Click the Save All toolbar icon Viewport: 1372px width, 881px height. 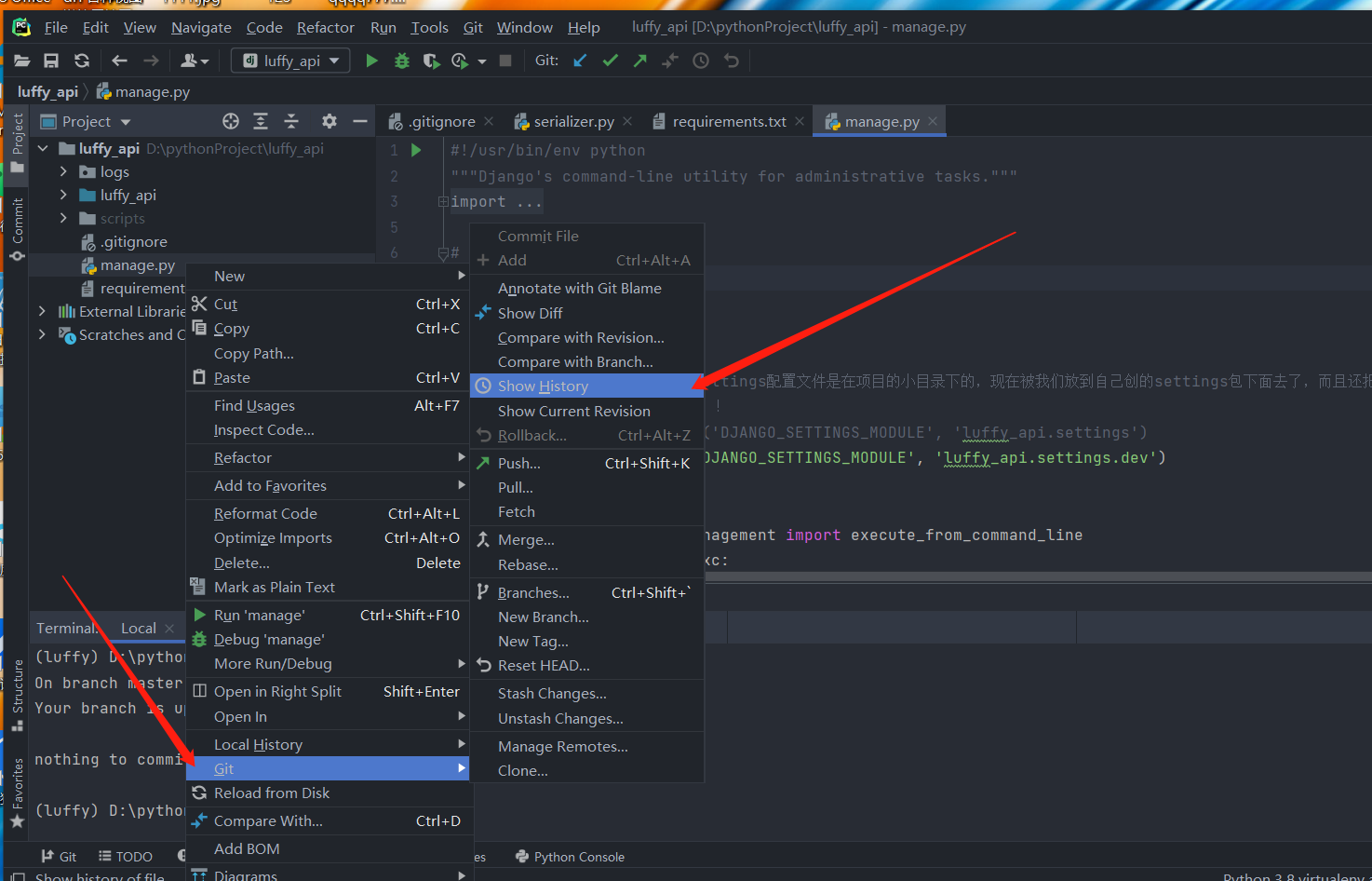click(51, 61)
